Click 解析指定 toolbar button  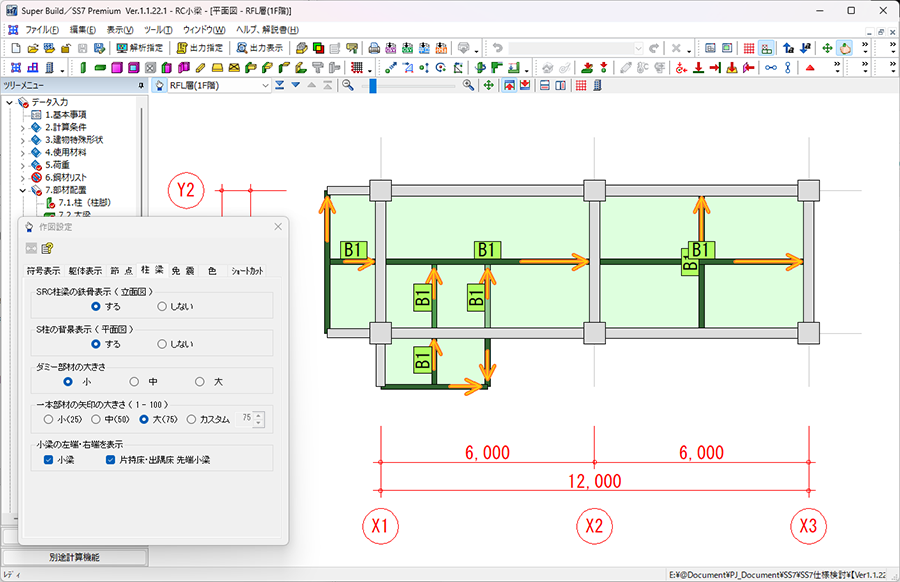coord(140,48)
